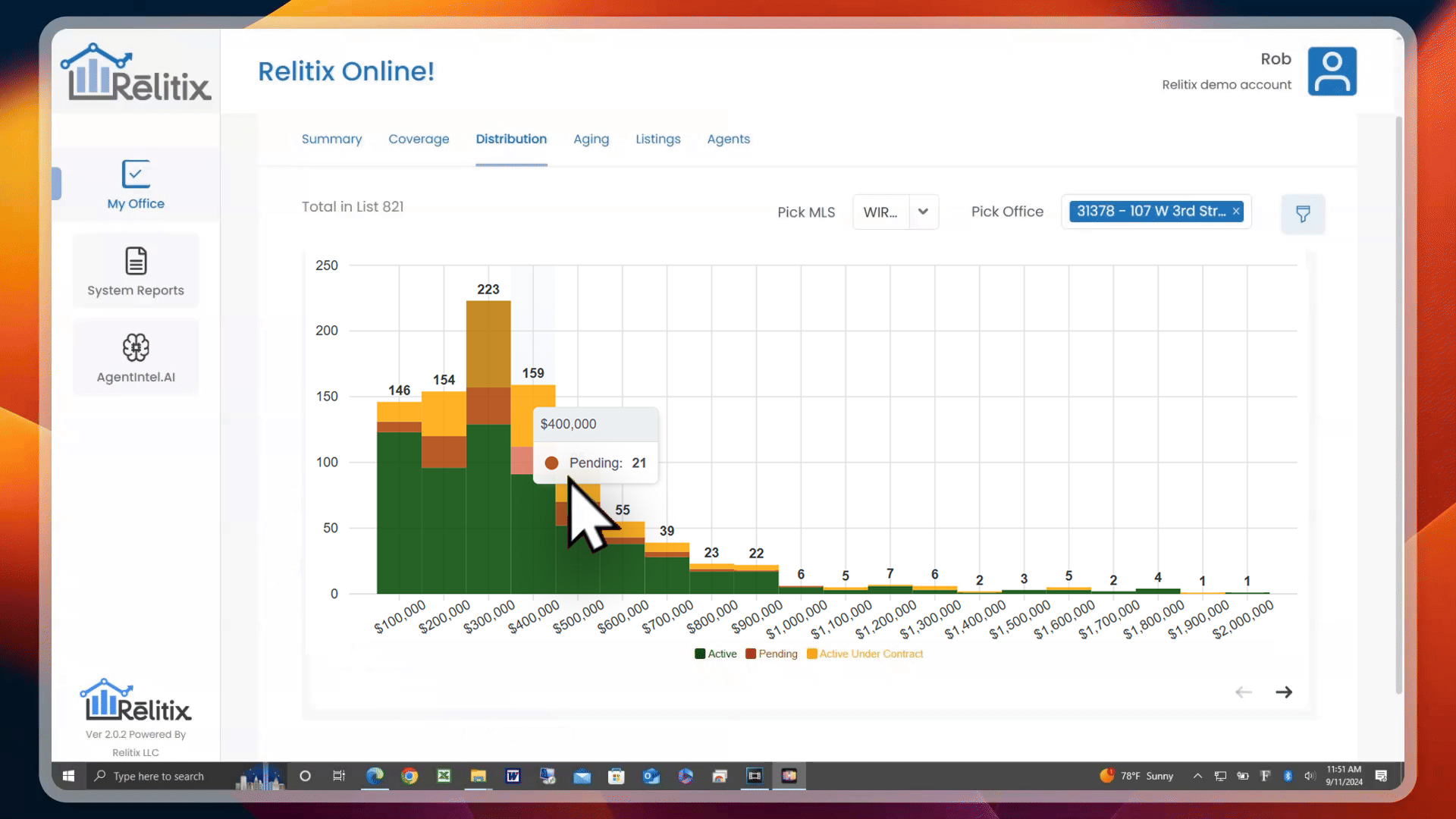Open the weather 78°F Sunny widget
This screenshot has height=819, width=1456.
1137,776
